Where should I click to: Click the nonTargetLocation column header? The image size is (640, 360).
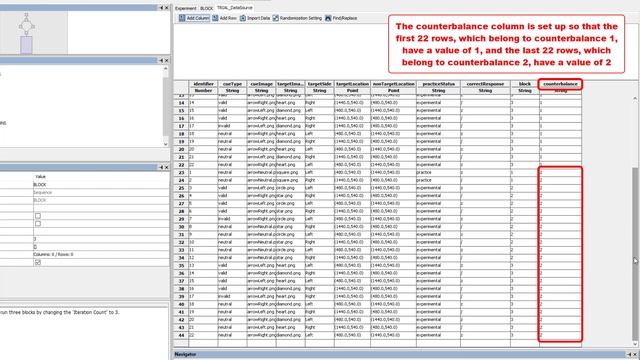393,84
